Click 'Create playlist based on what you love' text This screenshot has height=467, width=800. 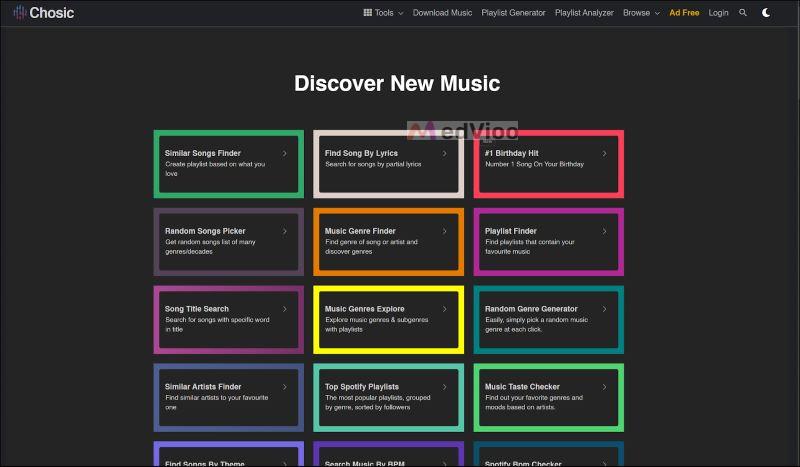215,169
